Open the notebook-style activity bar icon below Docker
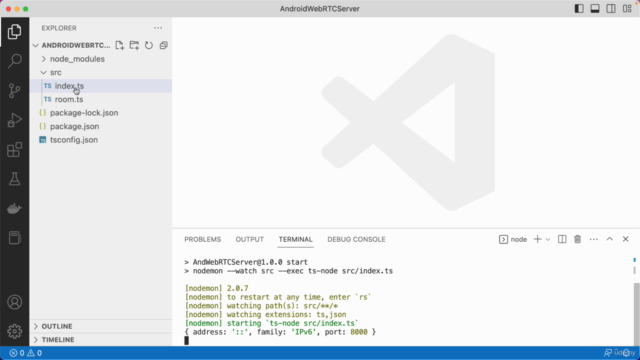 coord(14,238)
